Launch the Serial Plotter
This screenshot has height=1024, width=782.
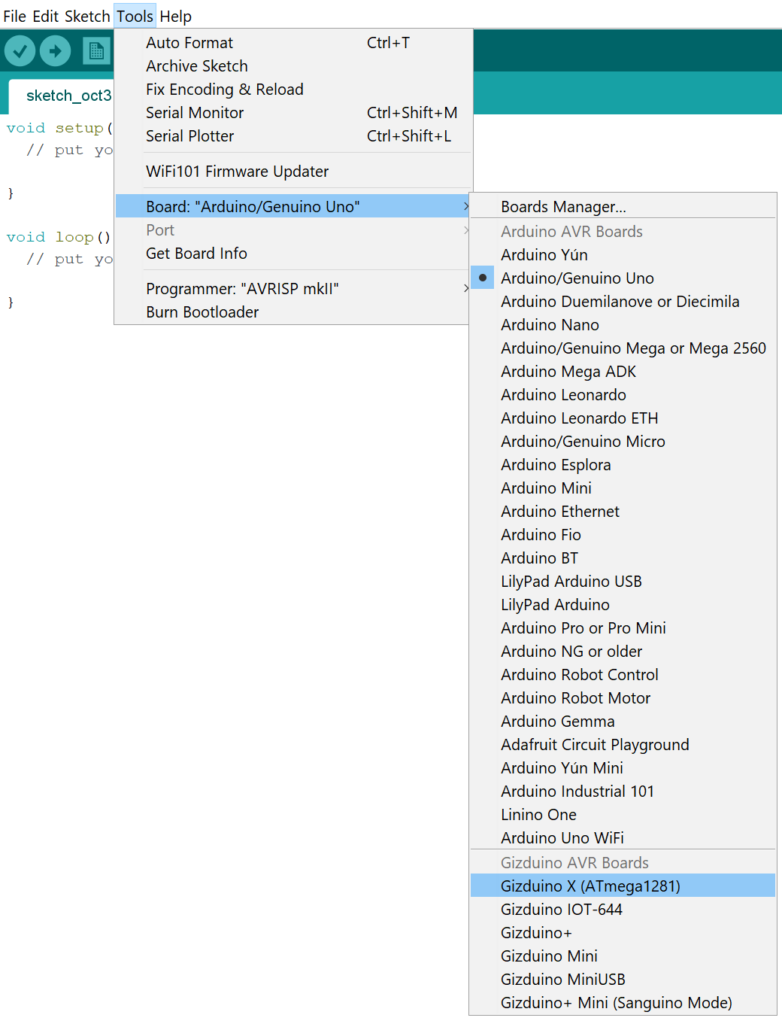(x=188, y=136)
